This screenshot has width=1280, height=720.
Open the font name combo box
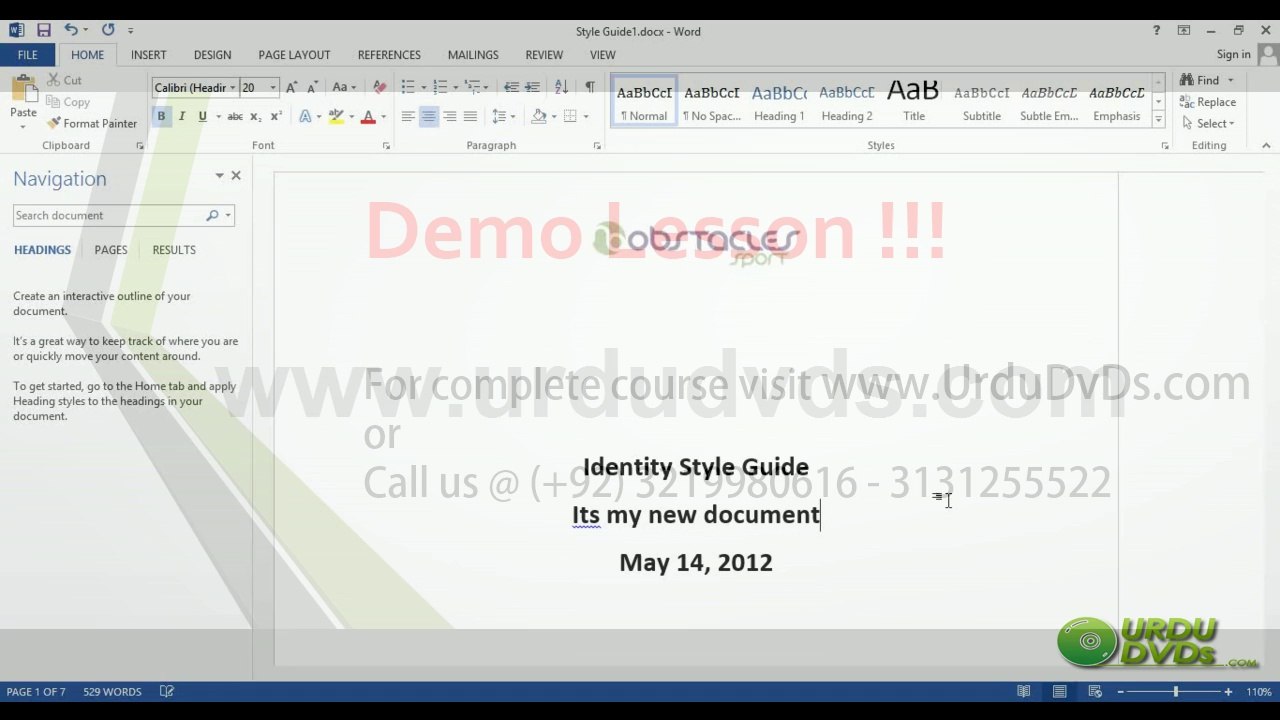coord(196,88)
